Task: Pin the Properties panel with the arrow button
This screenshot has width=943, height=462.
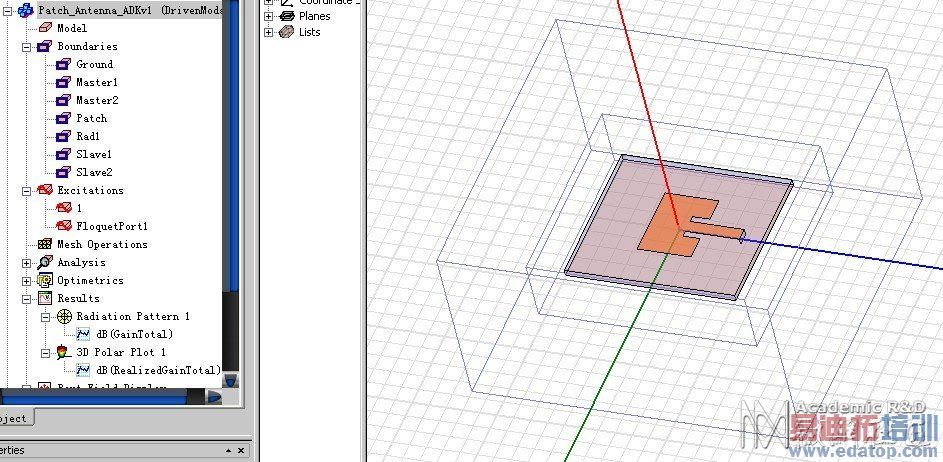Action: [229, 450]
